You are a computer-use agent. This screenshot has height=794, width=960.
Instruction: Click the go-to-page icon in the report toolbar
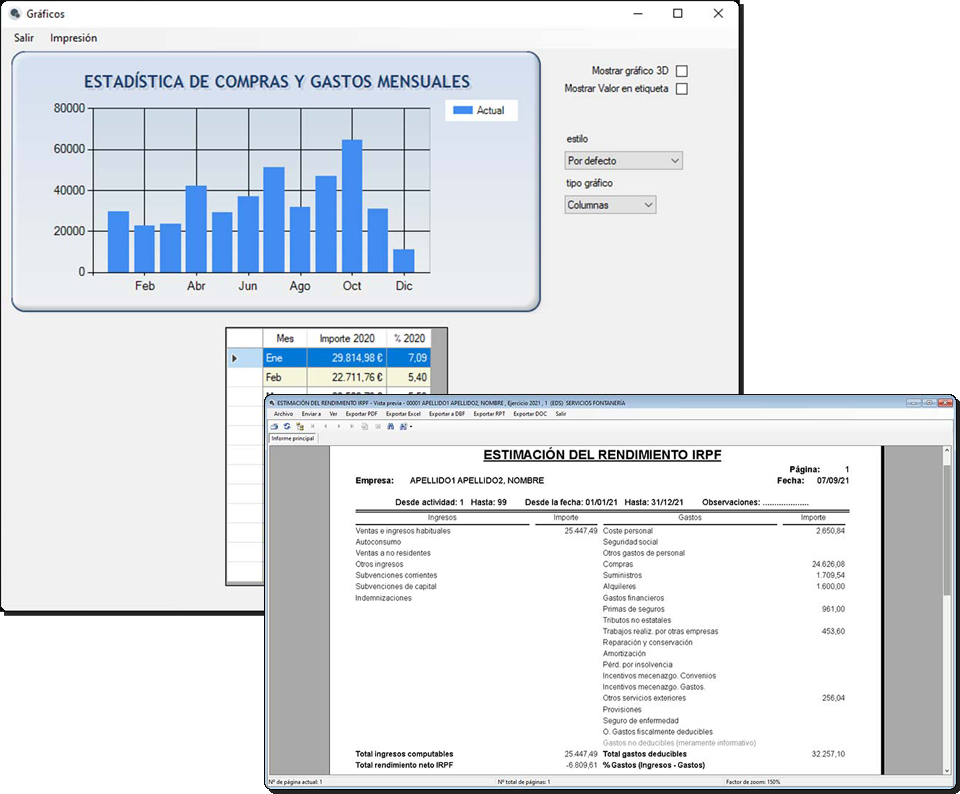pos(364,427)
